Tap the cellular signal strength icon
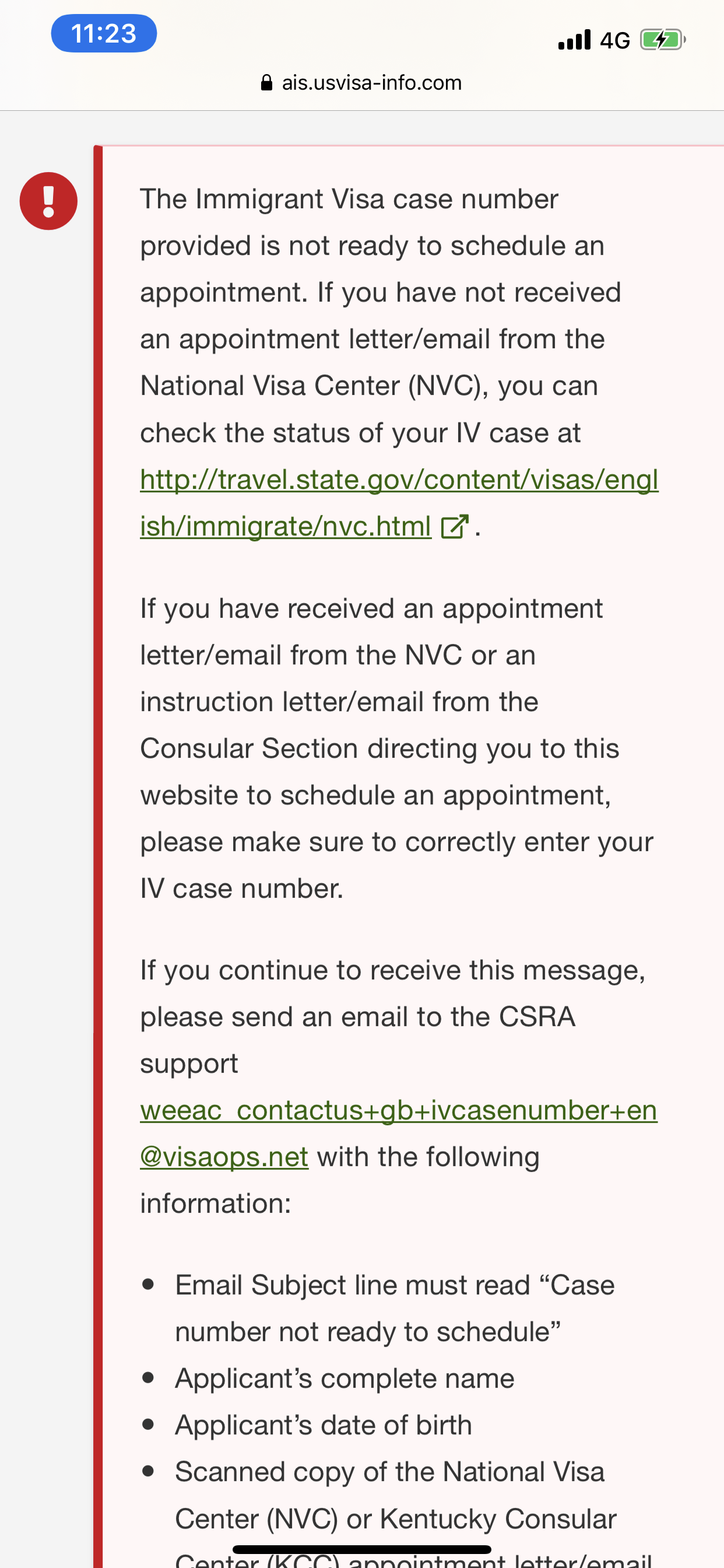This screenshot has width=724, height=1568. tap(574, 40)
